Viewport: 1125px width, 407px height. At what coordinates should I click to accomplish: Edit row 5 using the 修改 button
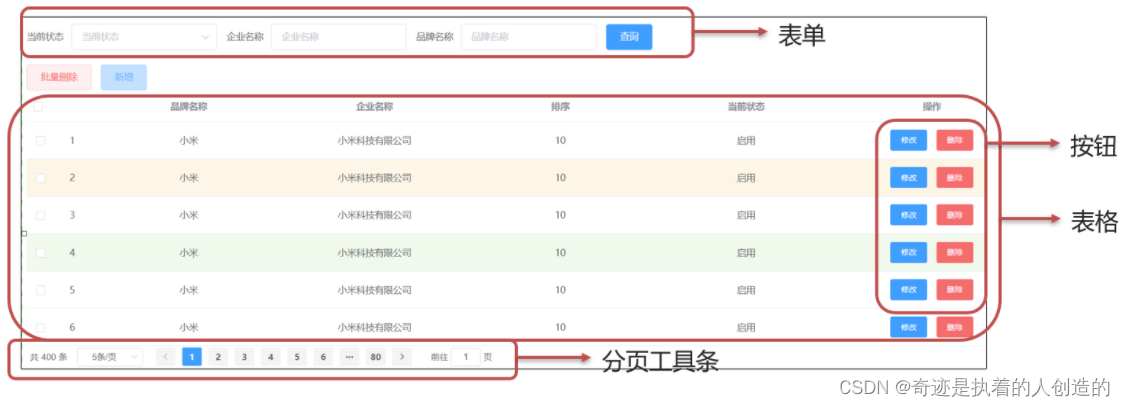(908, 290)
